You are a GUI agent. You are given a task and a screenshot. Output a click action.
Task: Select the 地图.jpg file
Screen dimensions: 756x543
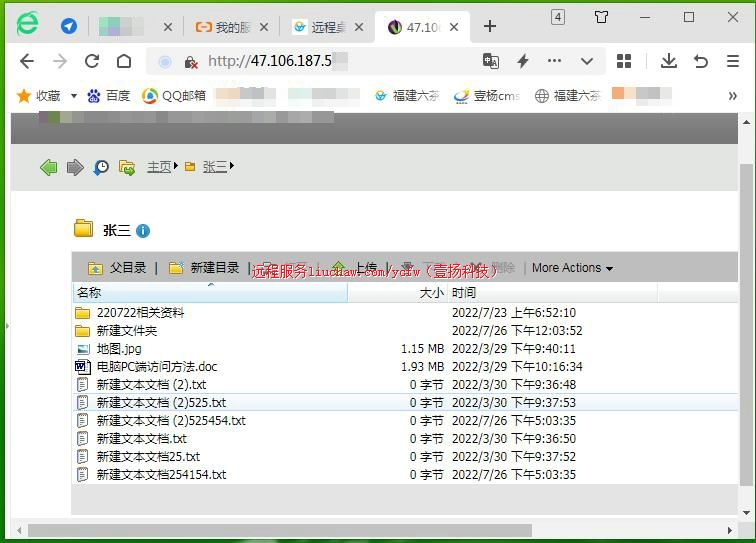pos(119,349)
